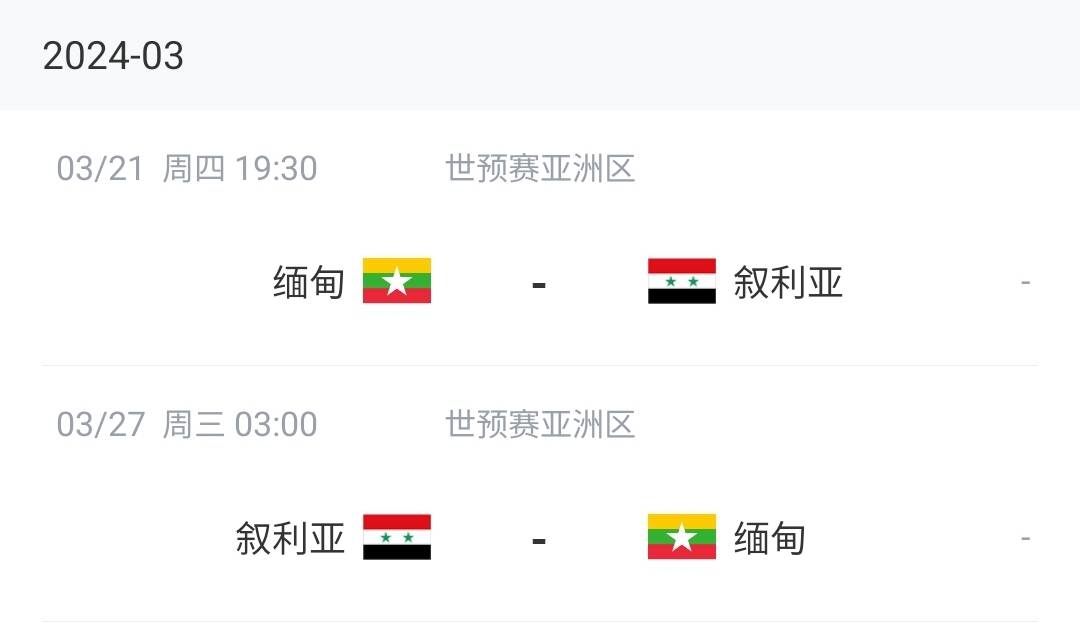Viewport: 1080px width, 628px height.
Task: Click the 周三 weekday label
Action: (x=194, y=425)
